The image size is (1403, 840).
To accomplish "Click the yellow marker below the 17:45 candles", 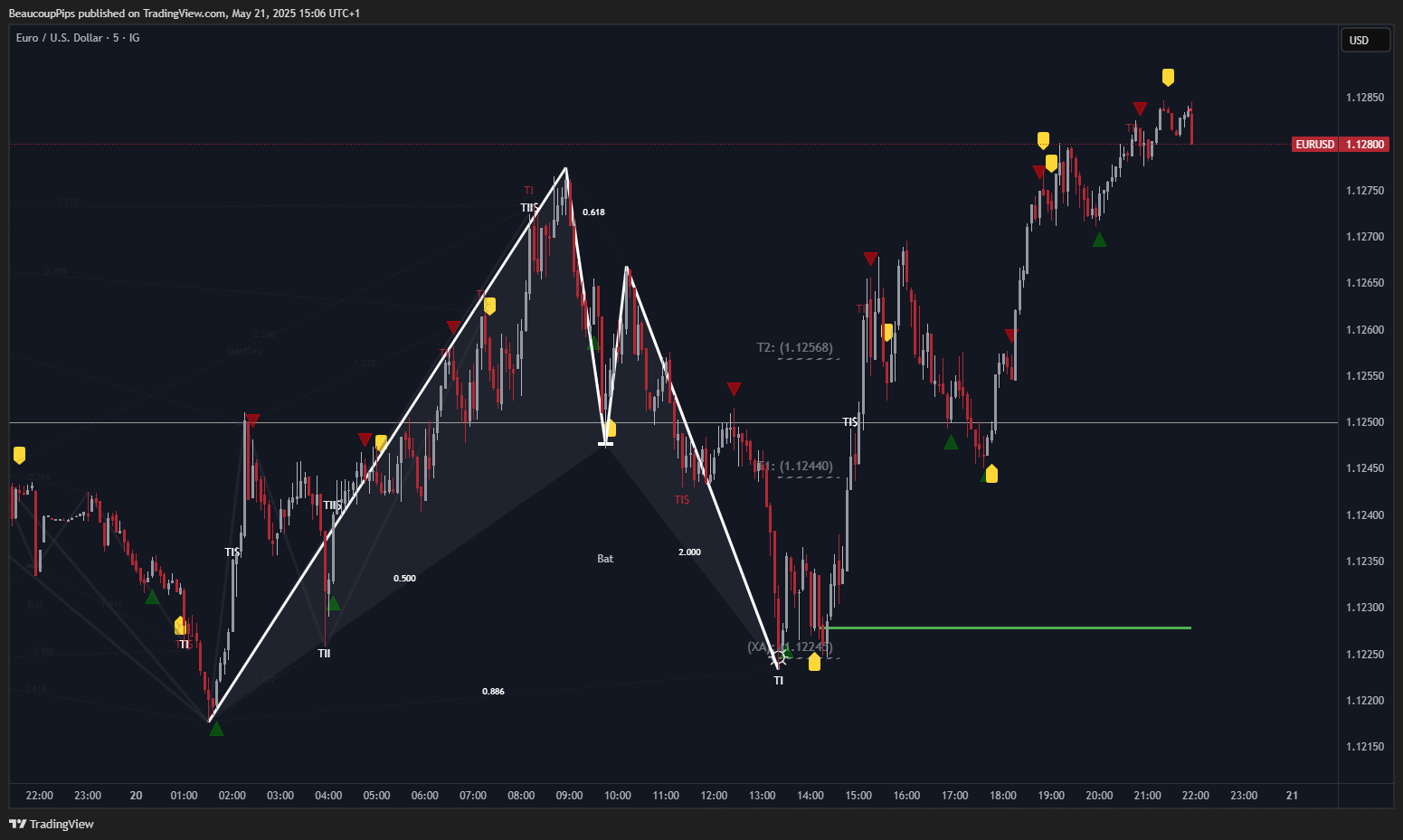I will pos(991,474).
